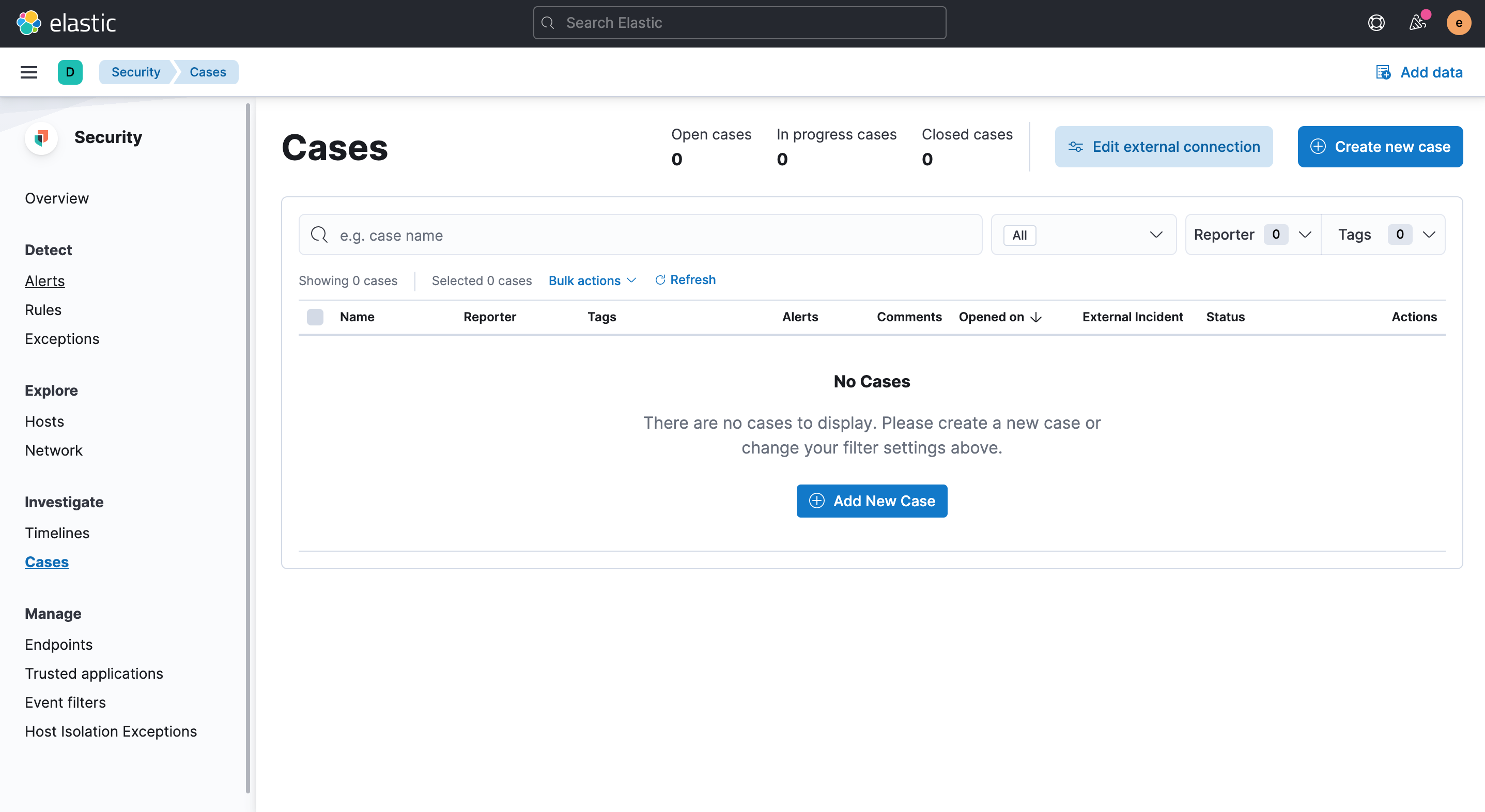Click the Elastic logo icon

[x=29, y=23]
